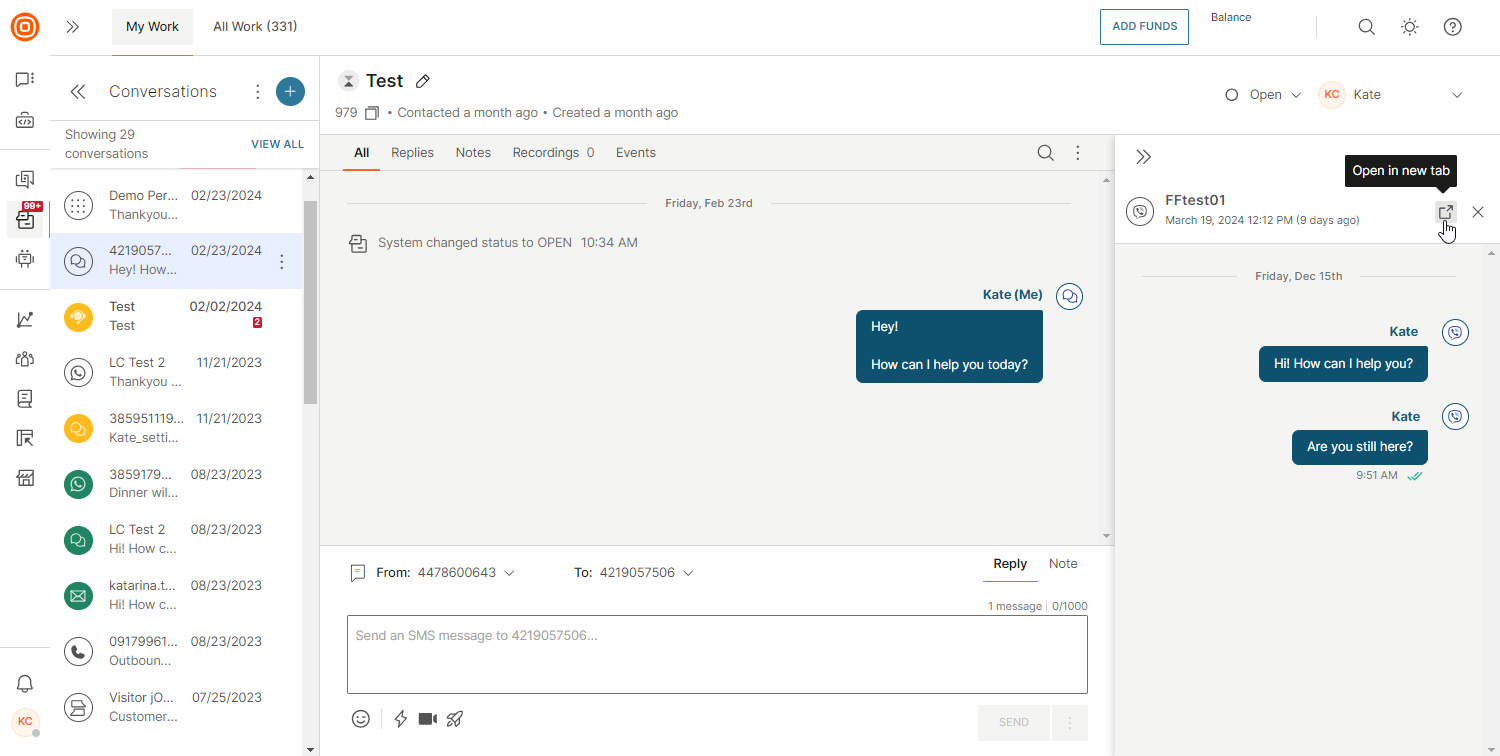Select the Replies tab
Image resolution: width=1500 pixels, height=756 pixels.
pyautogui.click(x=412, y=153)
